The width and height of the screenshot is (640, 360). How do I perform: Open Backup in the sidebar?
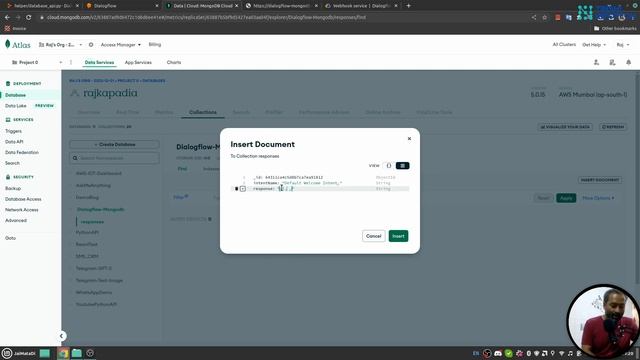tap(13, 188)
